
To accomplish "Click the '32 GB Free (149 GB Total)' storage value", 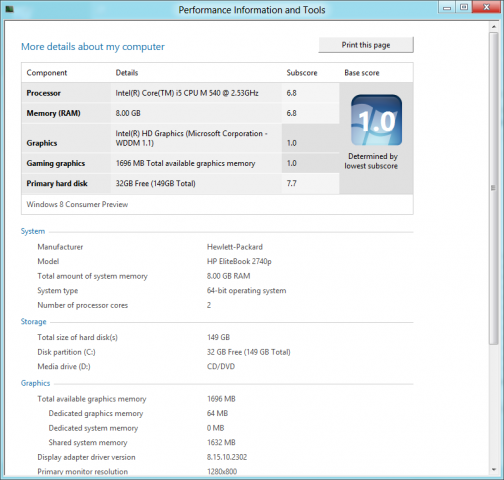I will (248, 352).
